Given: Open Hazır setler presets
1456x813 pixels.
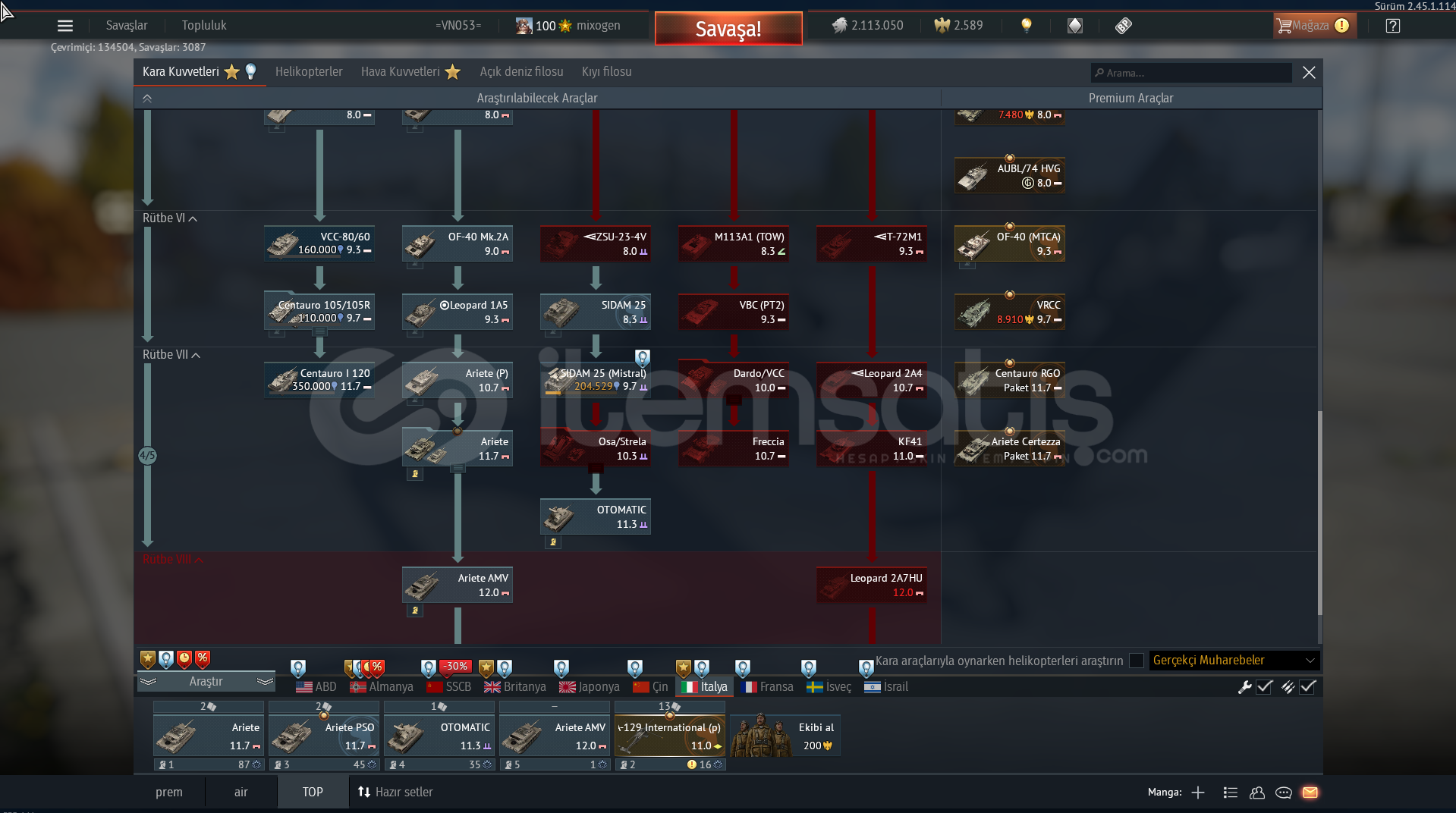Looking at the screenshot, I should coord(395,793).
